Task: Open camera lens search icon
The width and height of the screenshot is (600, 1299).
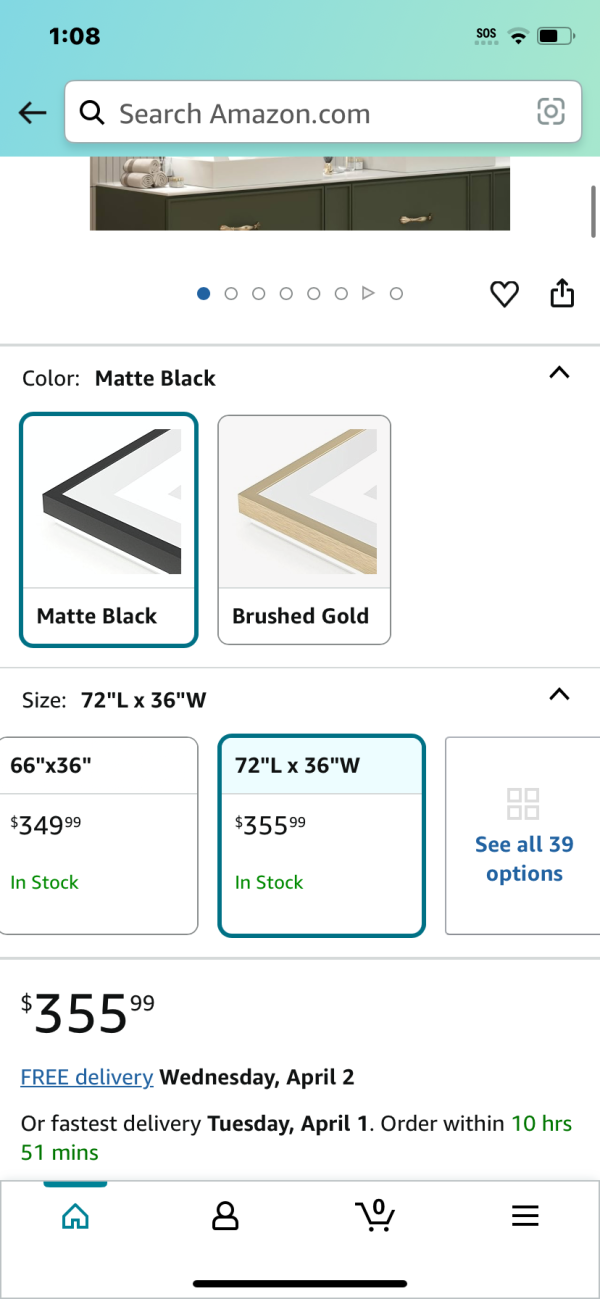Action: coord(551,112)
